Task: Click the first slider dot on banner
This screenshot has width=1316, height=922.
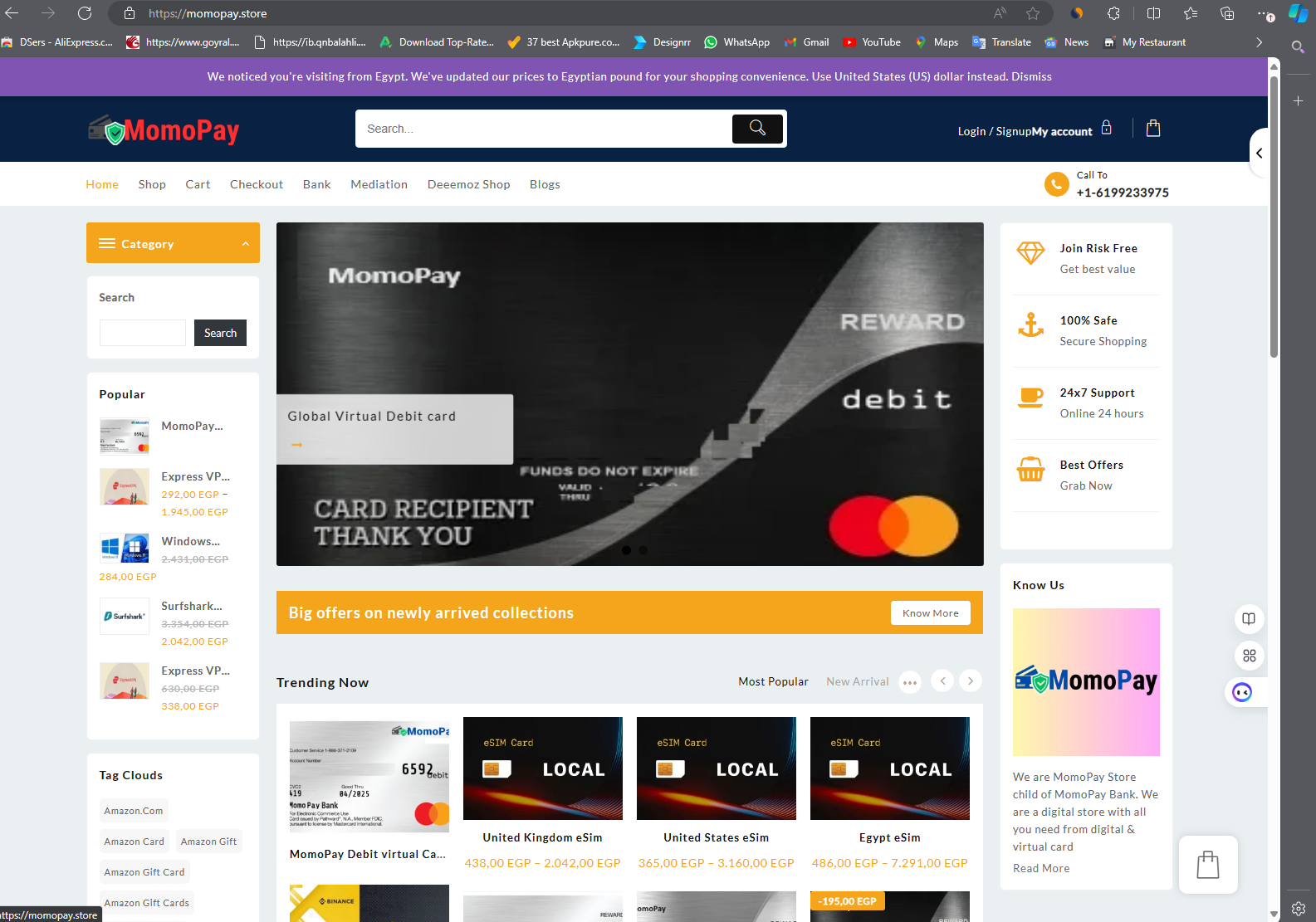Action: click(626, 550)
